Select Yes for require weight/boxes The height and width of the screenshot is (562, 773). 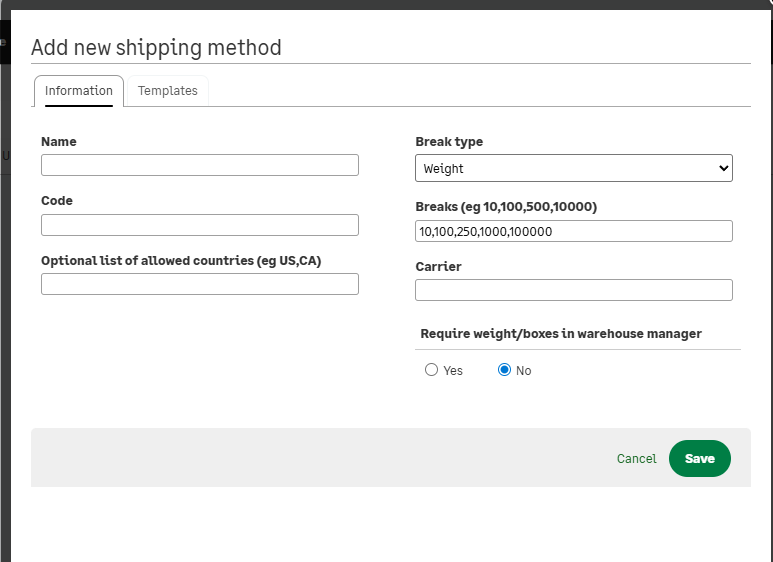pyautogui.click(x=431, y=370)
